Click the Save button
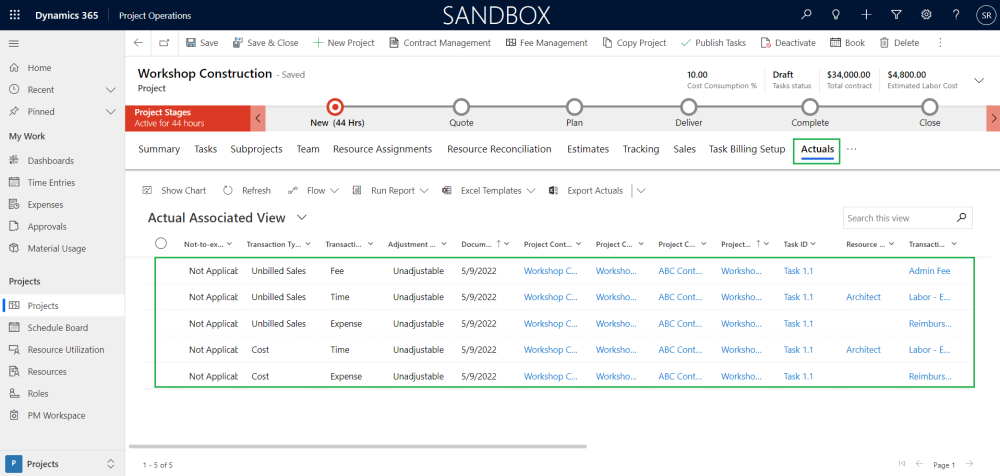 pyautogui.click(x=202, y=43)
